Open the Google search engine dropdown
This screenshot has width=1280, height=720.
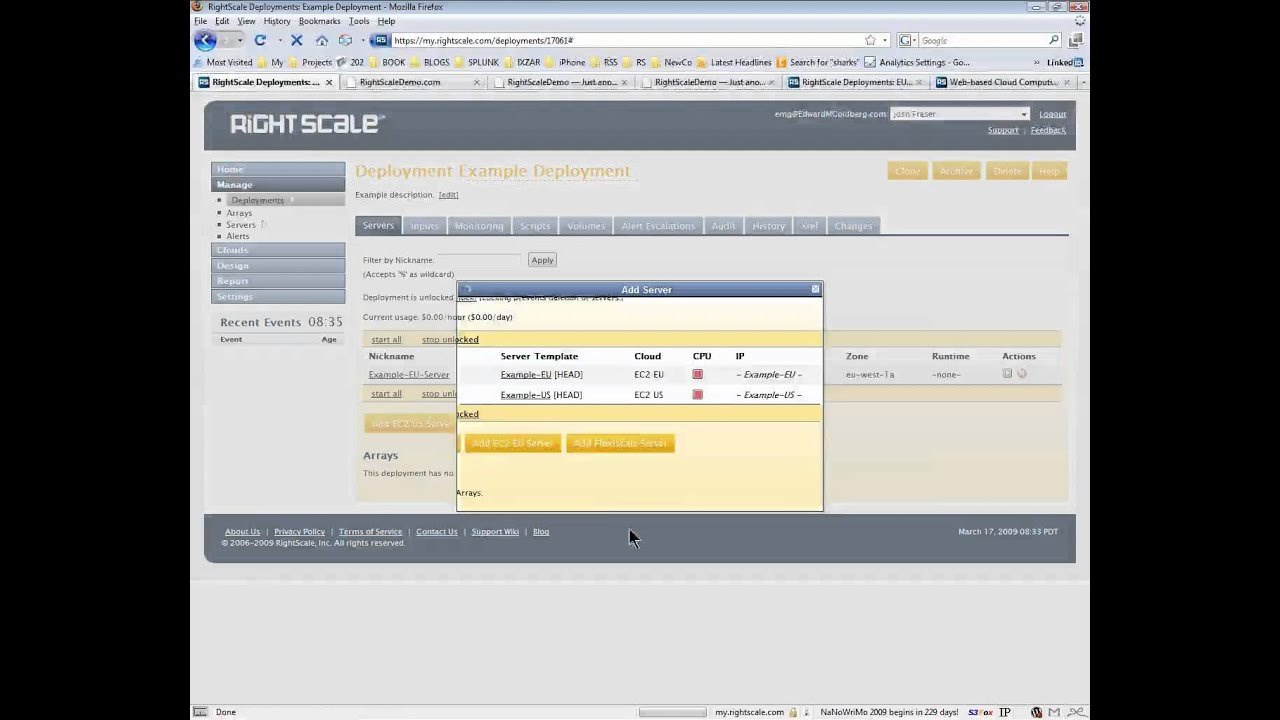click(907, 40)
